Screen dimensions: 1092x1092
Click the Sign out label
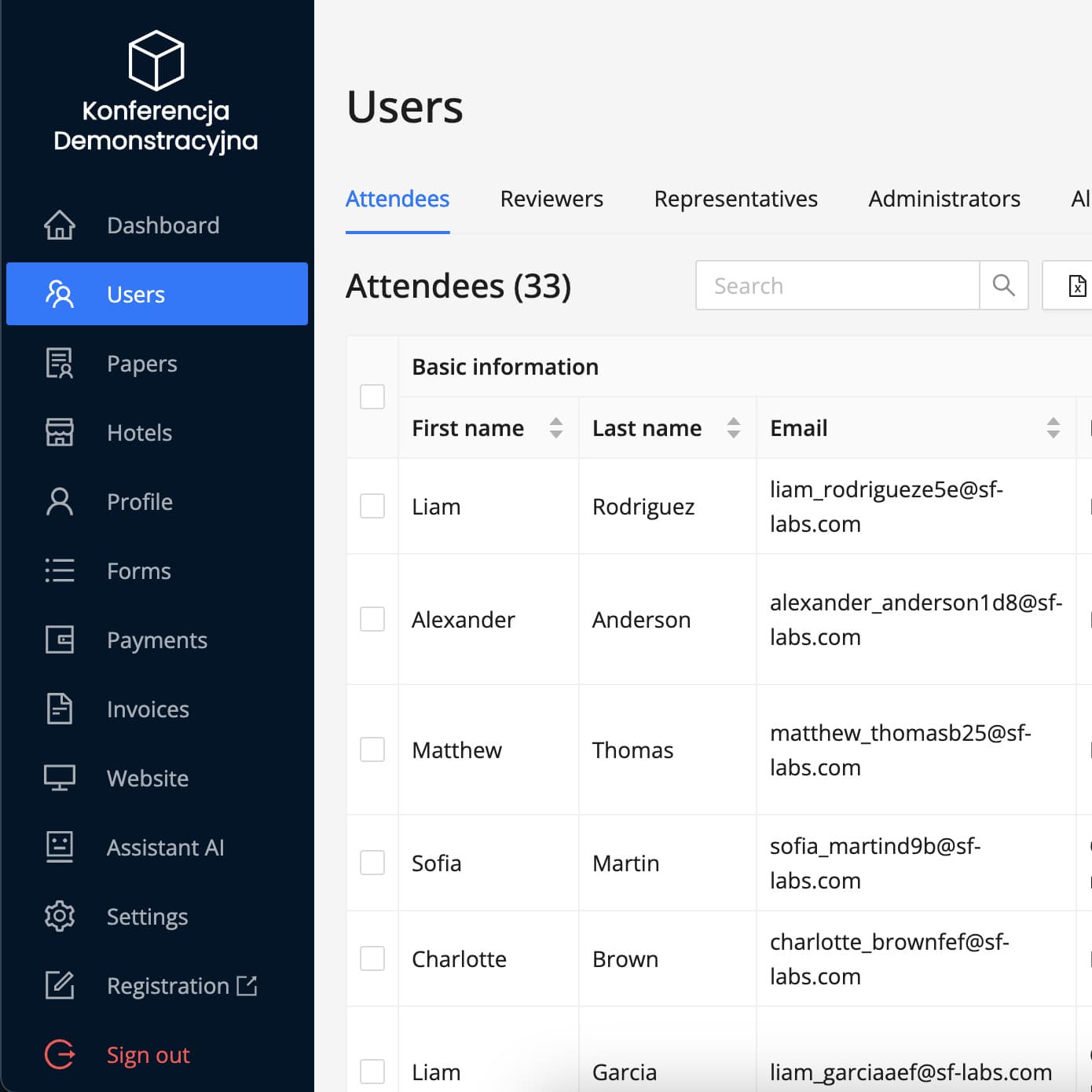click(x=148, y=1055)
